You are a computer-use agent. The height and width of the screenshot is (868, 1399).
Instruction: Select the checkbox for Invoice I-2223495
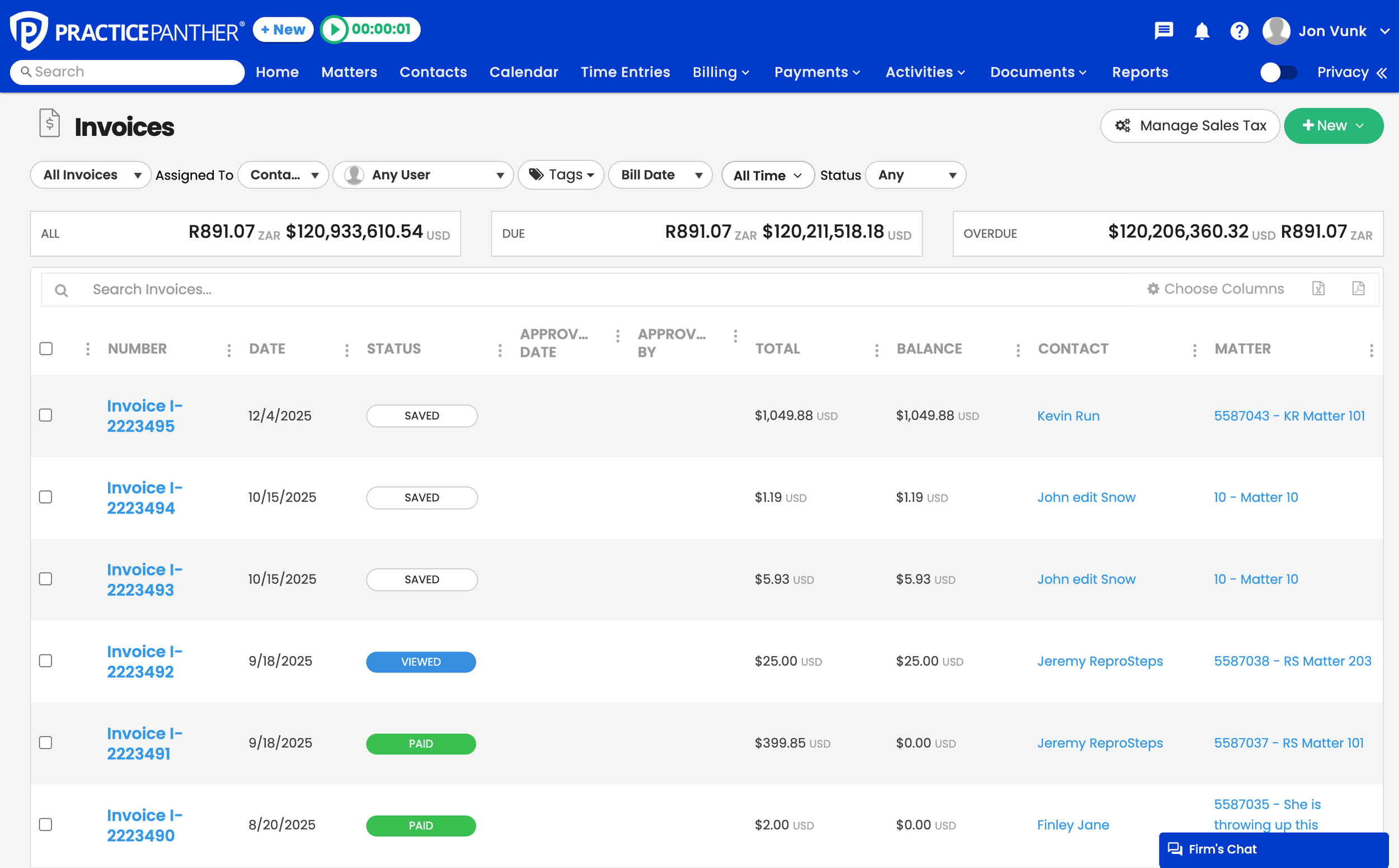tap(46, 415)
